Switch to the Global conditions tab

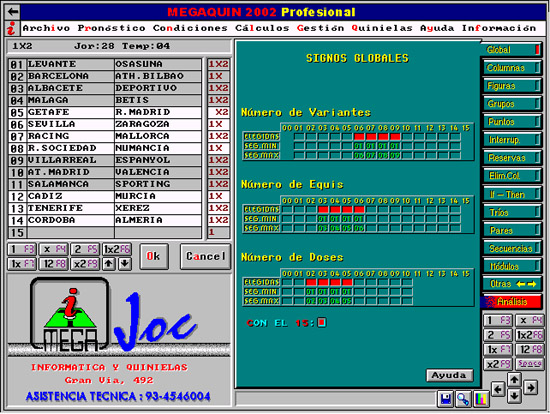pos(511,50)
